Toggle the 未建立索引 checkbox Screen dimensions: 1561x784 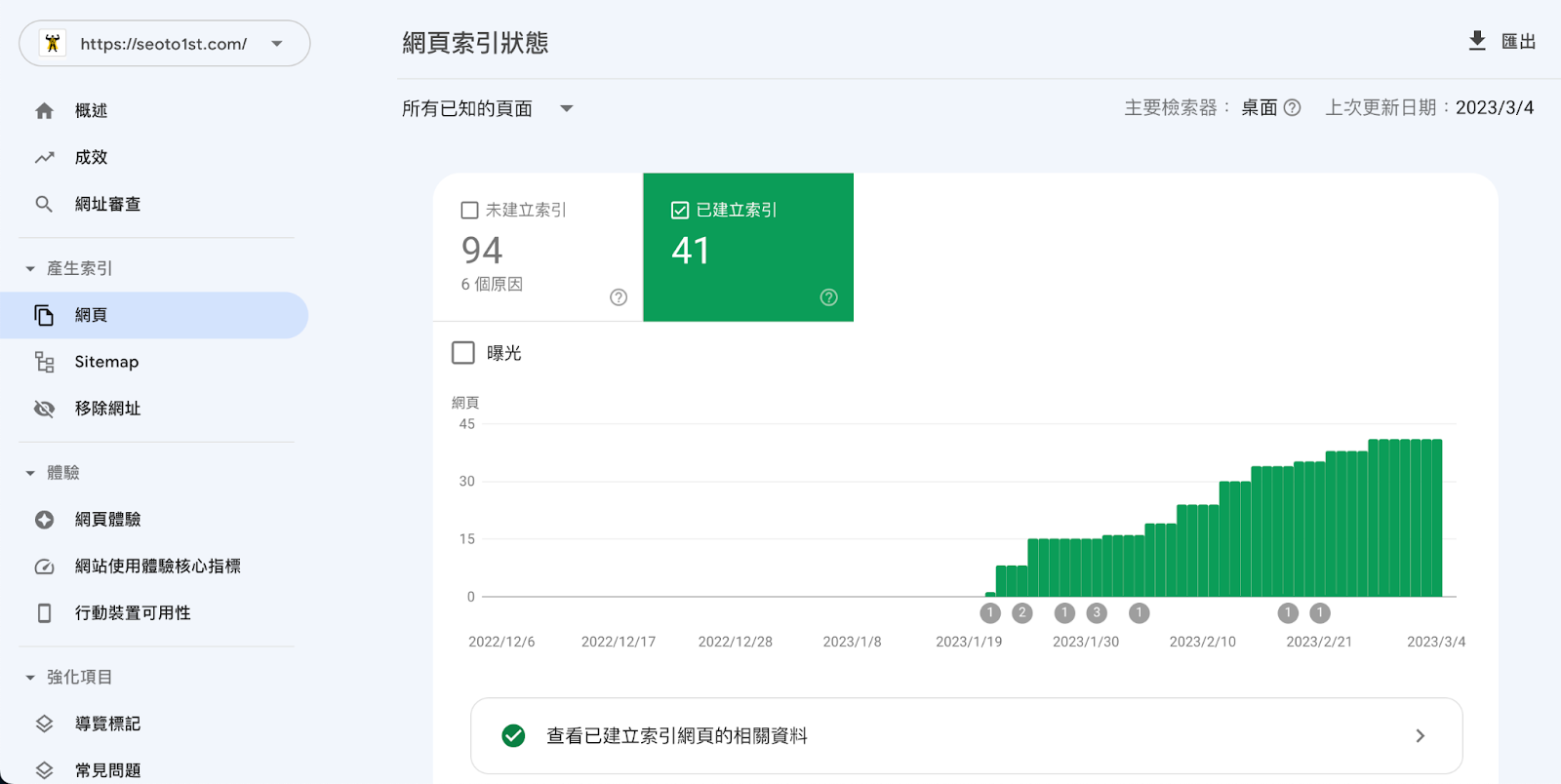click(x=469, y=210)
